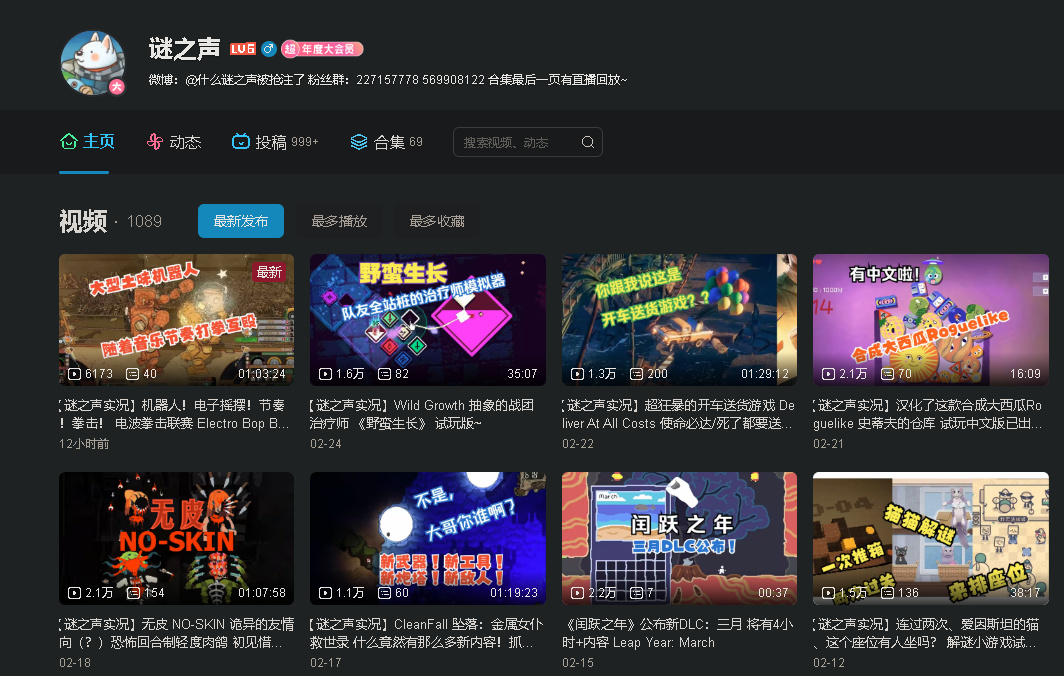
Task: Switch to the 主页 tab
Action: pos(88,141)
